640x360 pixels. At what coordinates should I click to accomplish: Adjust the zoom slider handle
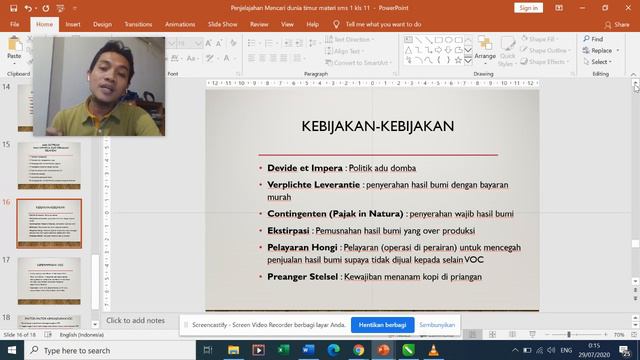pyautogui.click(x=569, y=335)
